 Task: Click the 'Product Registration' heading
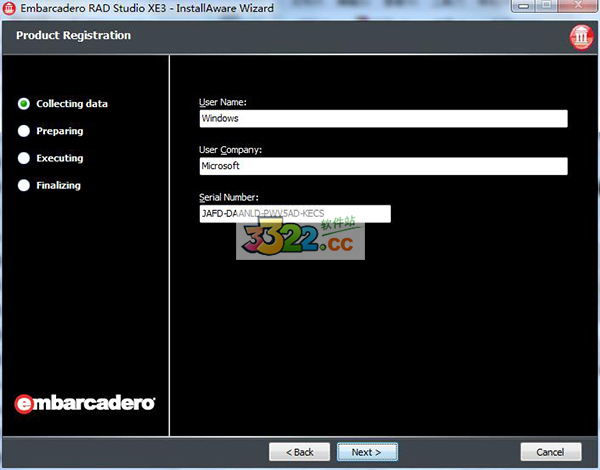pyautogui.click(x=73, y=35)
